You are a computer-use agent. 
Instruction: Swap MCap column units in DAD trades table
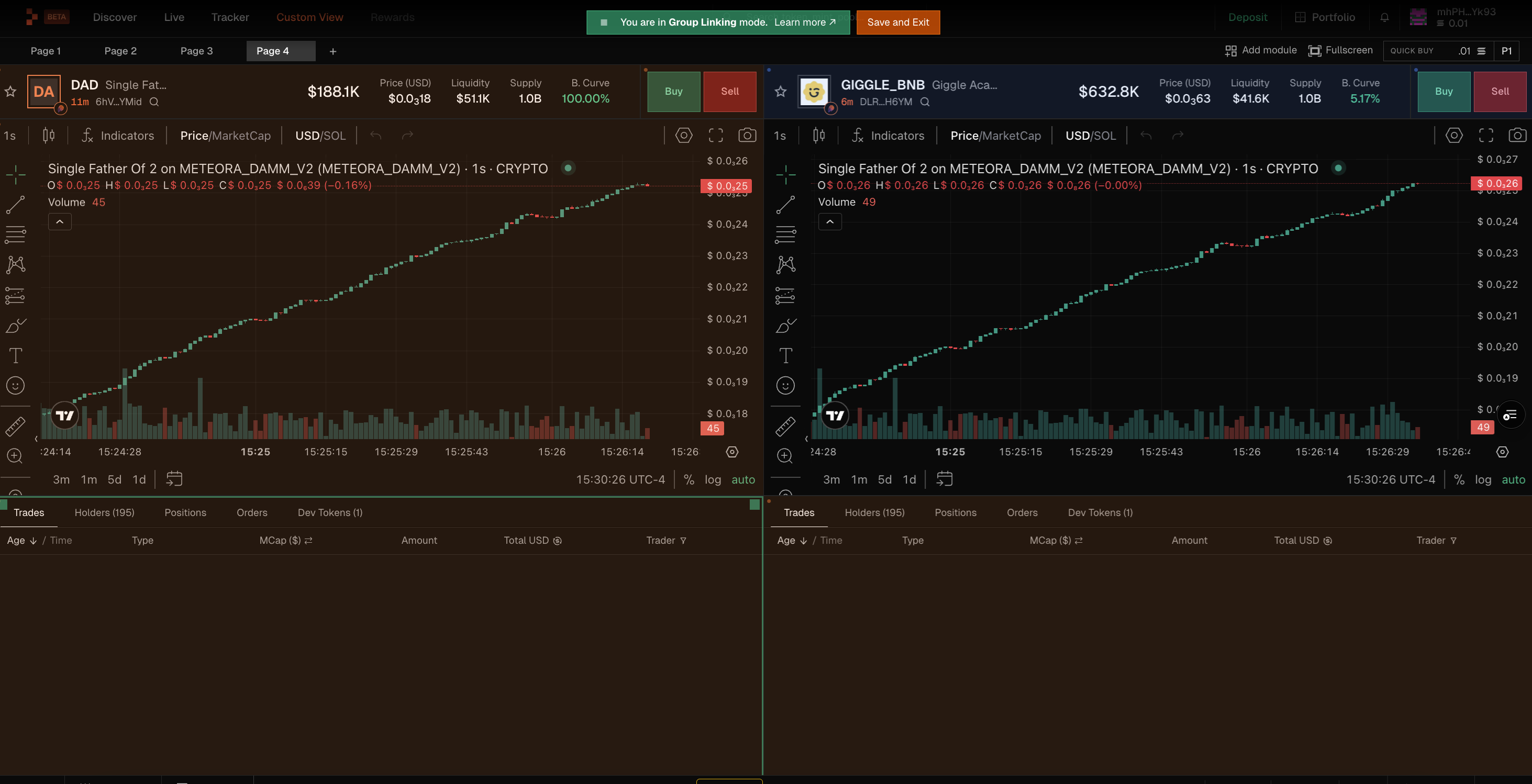pyautogui.click(x=309, y=540)
